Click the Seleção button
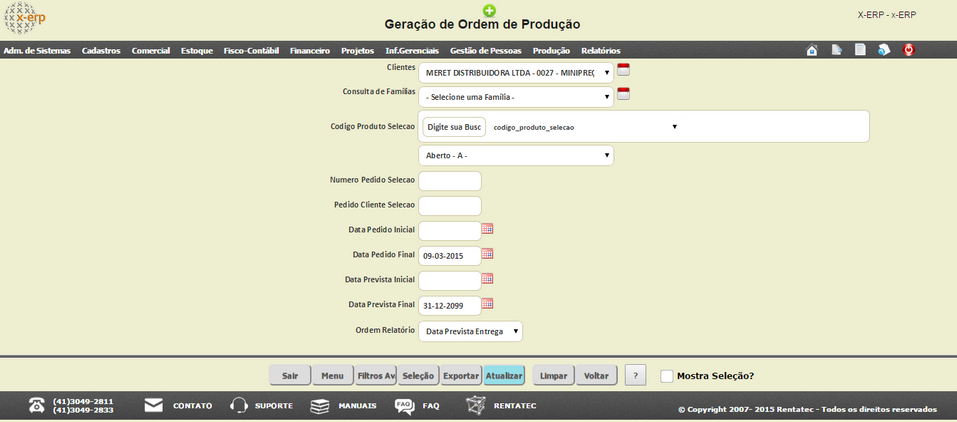 pos(418,376)
